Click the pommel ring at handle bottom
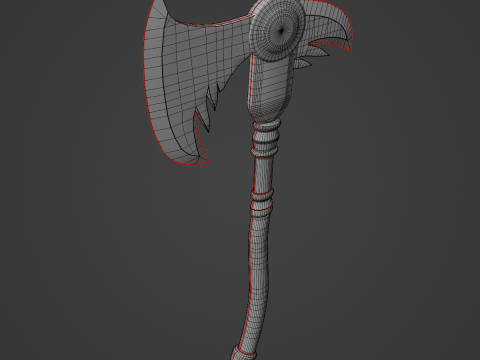This screenshot has width=480, height=360. (243, 353)
